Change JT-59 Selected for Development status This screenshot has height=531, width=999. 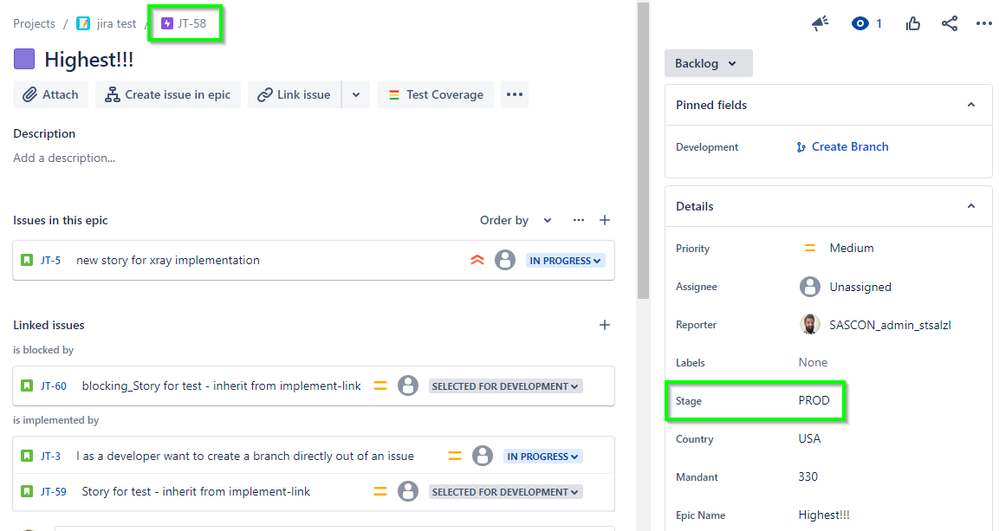pos(505,491)
